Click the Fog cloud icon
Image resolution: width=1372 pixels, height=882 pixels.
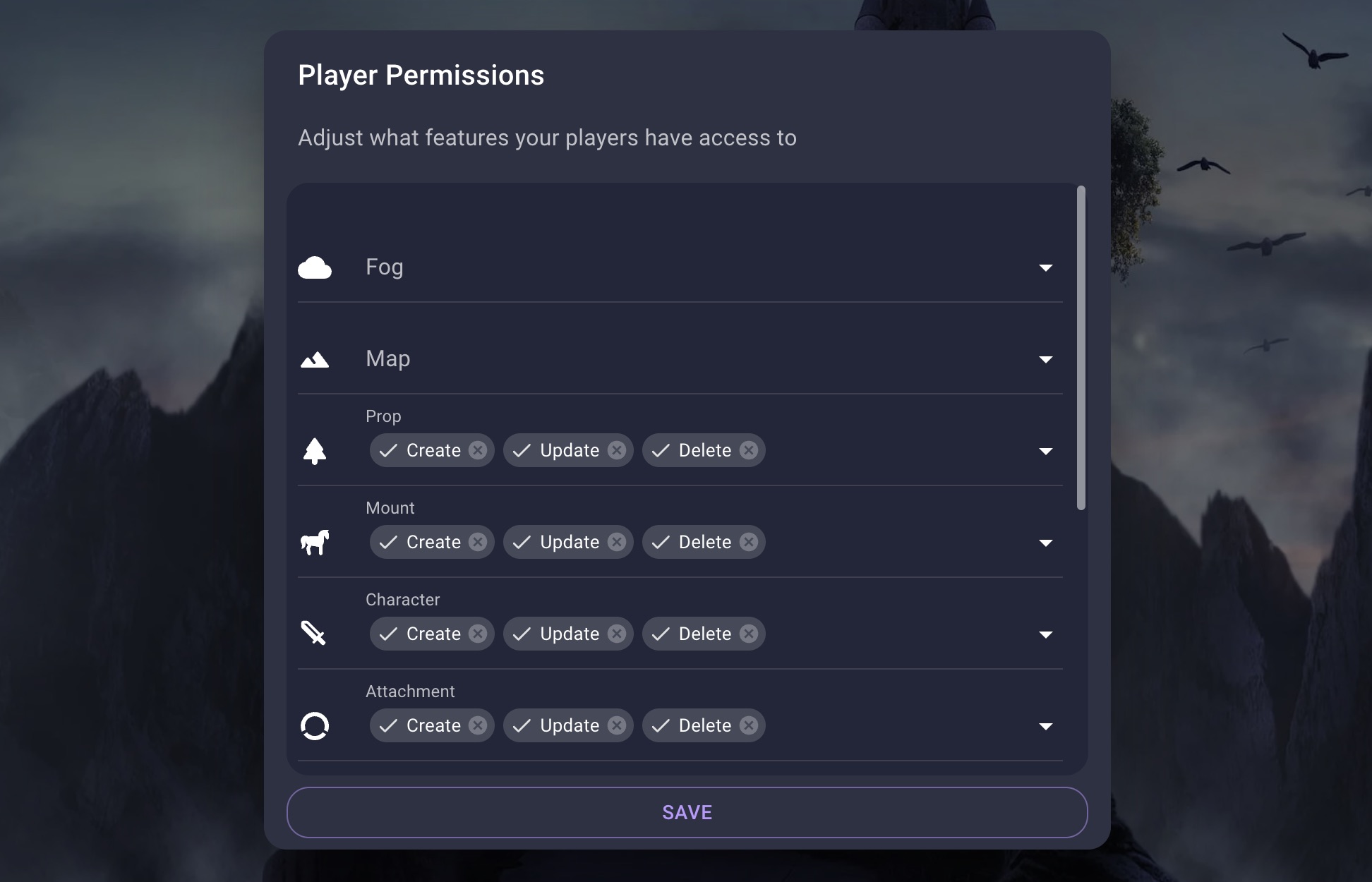[x=315, y=267]
